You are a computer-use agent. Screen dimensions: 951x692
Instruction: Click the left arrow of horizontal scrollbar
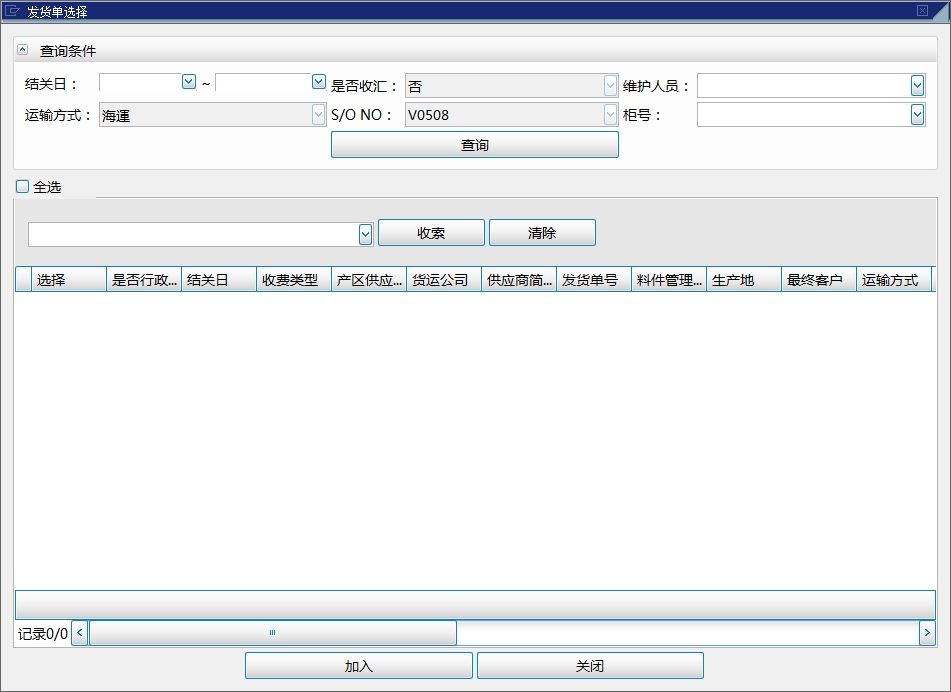[79, 633]
